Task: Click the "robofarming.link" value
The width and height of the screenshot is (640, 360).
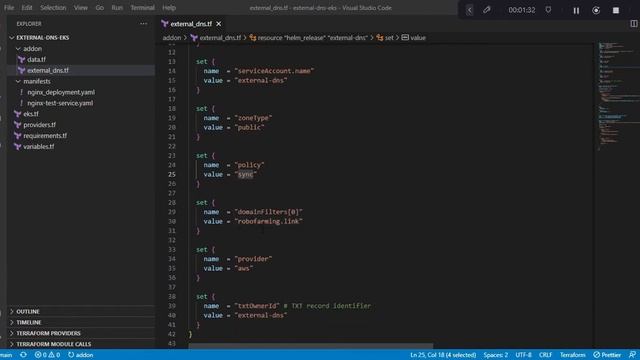Action: (269, 222)
